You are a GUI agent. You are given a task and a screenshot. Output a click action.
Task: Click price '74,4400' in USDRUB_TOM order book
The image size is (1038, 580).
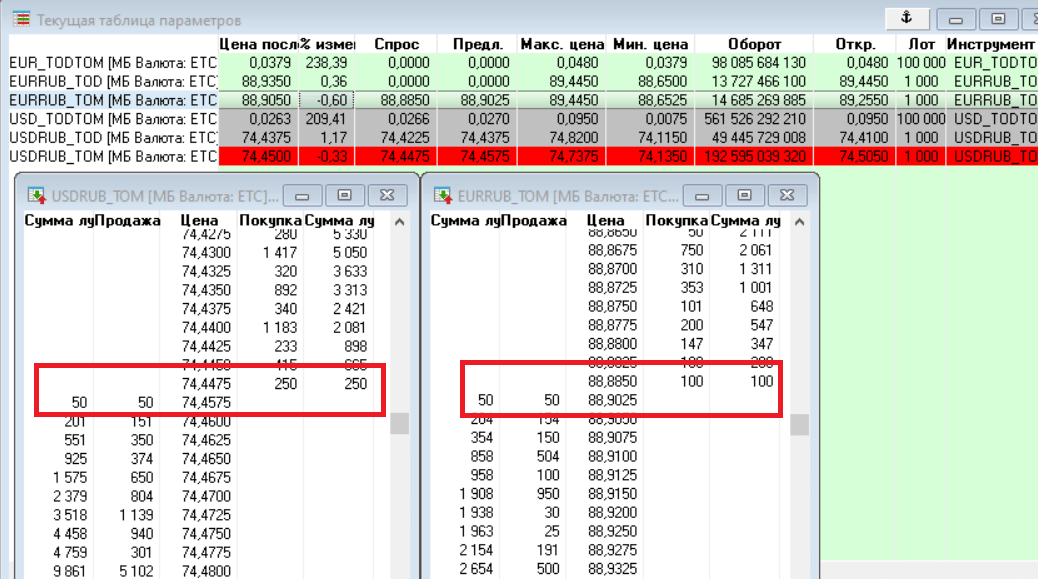(x=207, y=328)
